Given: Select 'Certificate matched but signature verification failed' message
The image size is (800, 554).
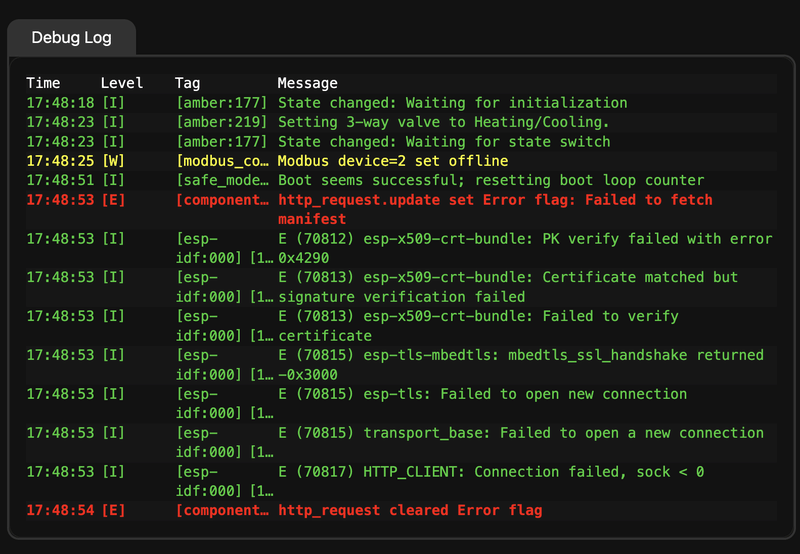Looking at the screenshot, I should point(508,287).
